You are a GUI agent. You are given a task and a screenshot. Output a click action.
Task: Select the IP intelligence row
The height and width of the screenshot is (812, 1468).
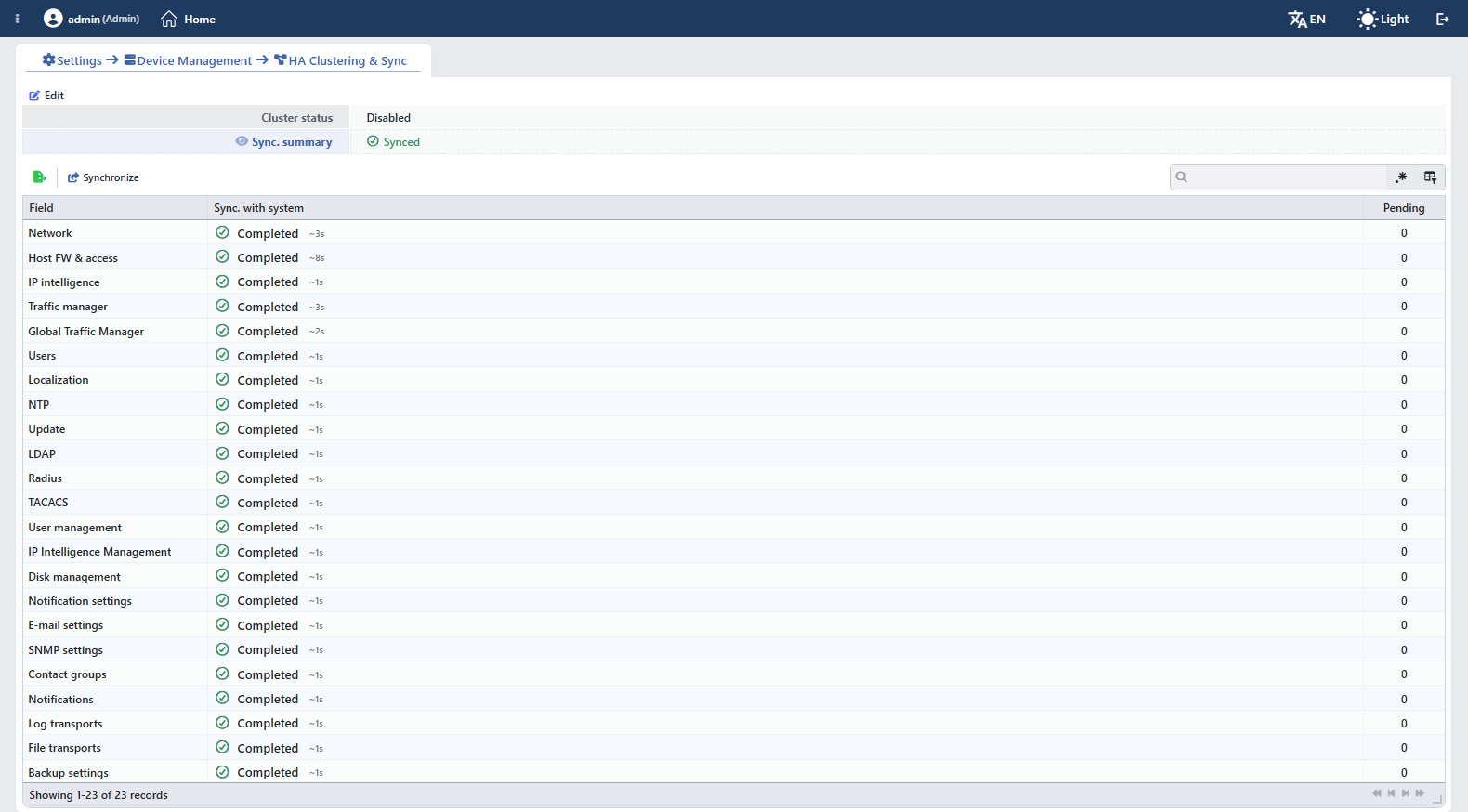click(734, 282)
